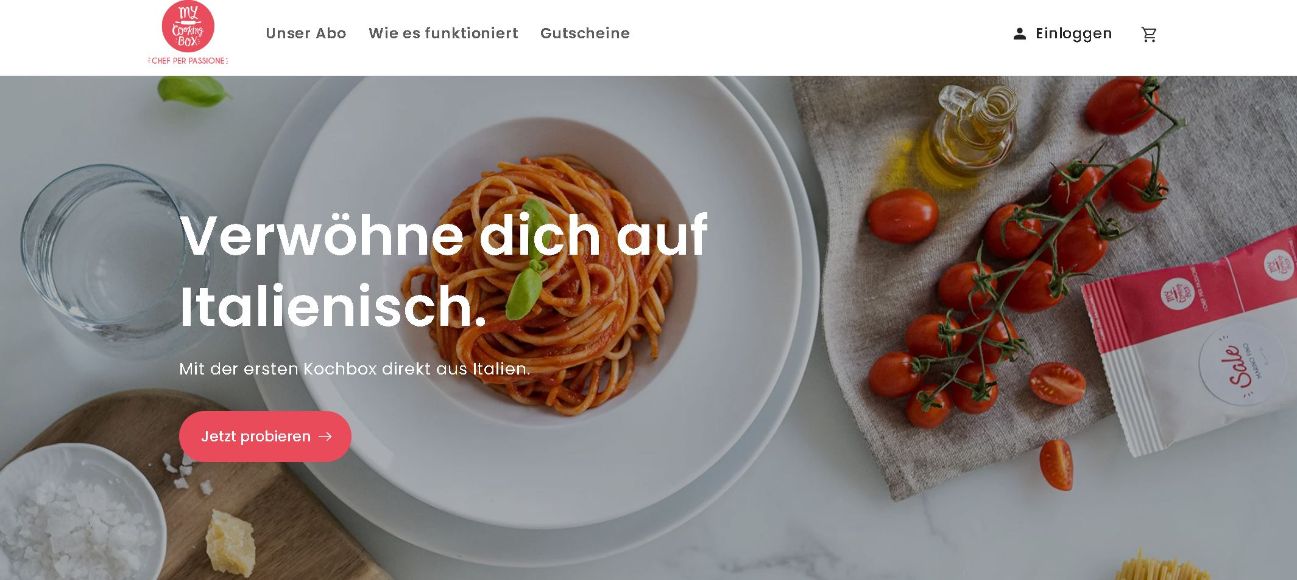Click the headline Verwöhne dich auf Italienisch

pyautogui.click(x=443, y=271)
